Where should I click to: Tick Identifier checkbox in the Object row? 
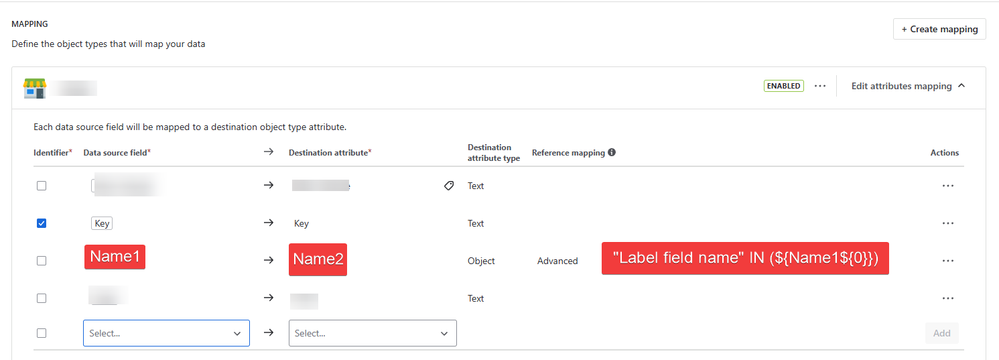click(41, 261)
